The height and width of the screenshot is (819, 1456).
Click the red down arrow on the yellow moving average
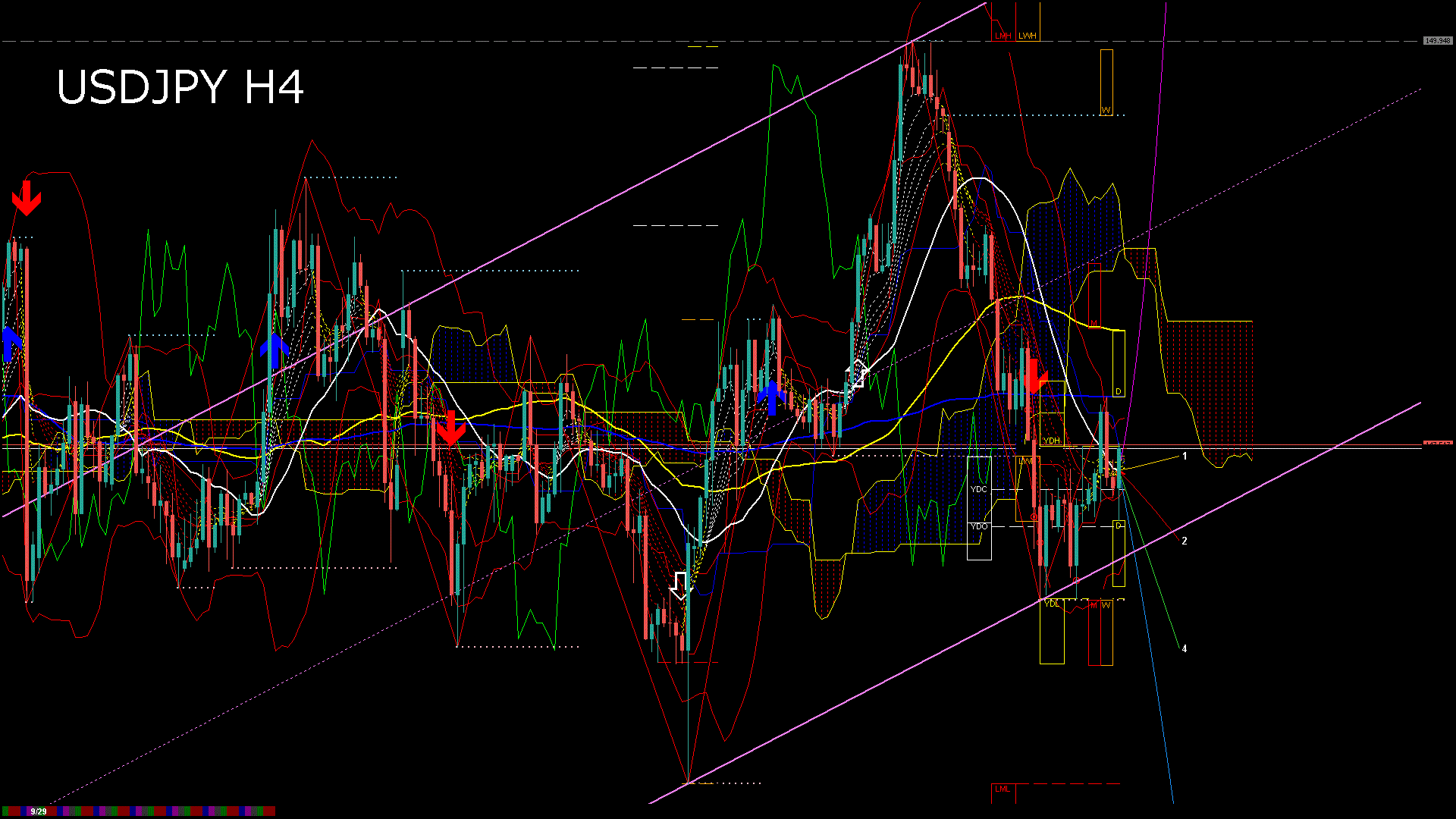pos(450,428)
